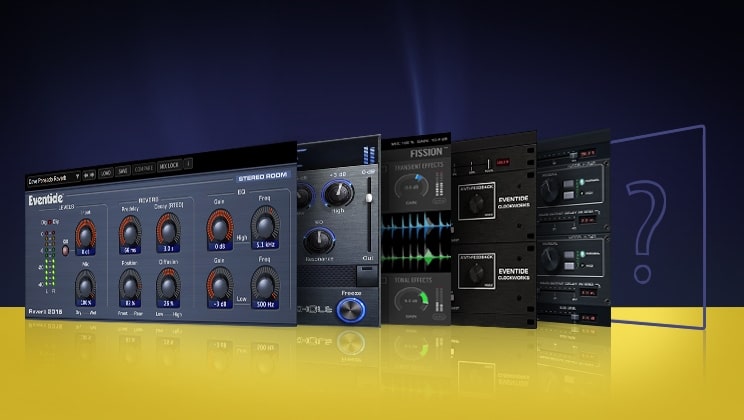Screen dimensions: 744x420
Task: Click the Resonance knob in Blackhole plugin
Action: pos(319,240)
